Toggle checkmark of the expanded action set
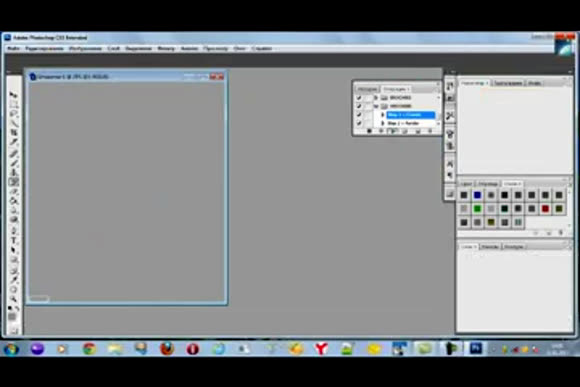This screenshot has height=387, width=580. pyautogui.click(x=358, y=106)
